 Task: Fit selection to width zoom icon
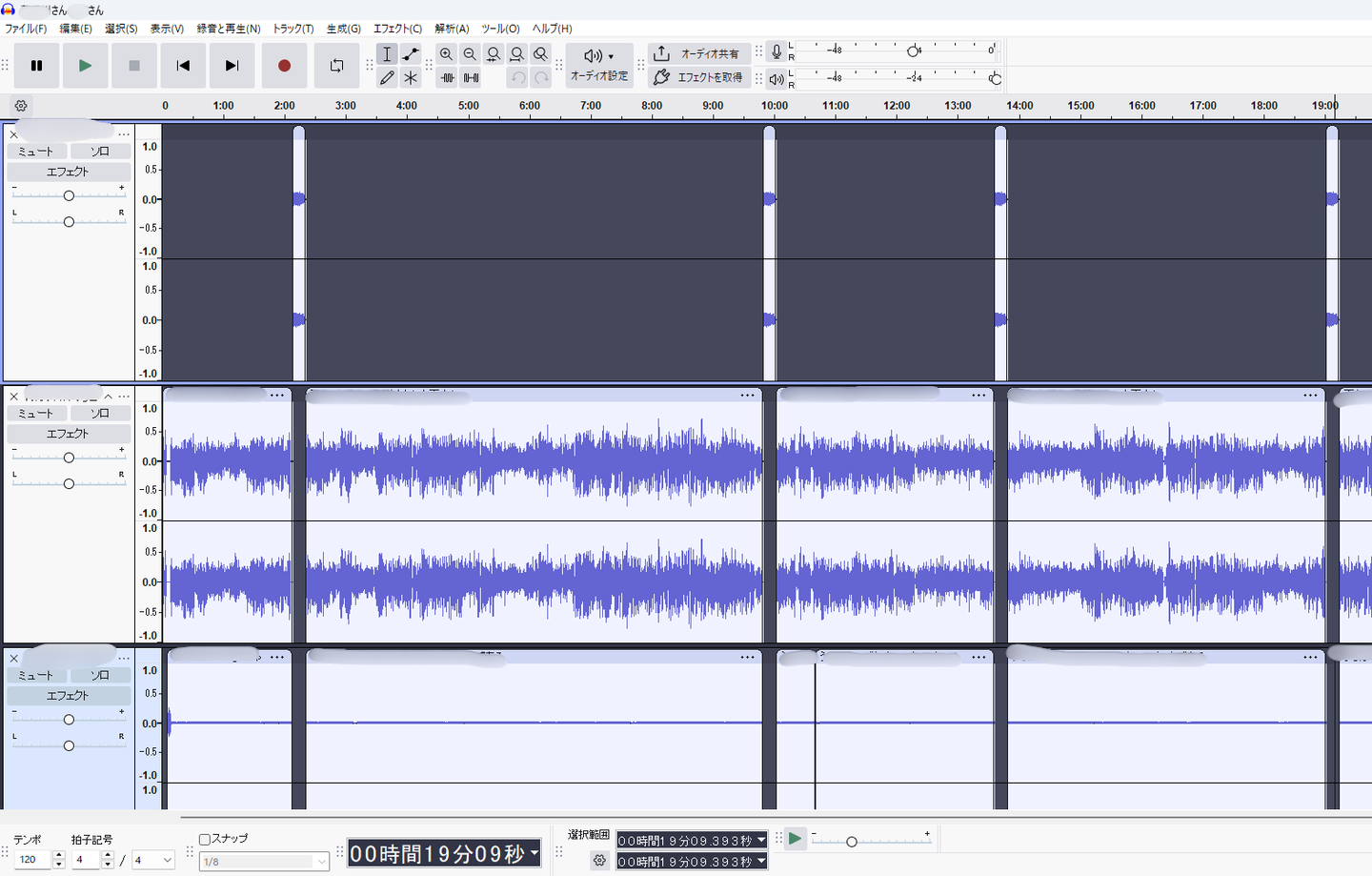click(x=494, y=54)
